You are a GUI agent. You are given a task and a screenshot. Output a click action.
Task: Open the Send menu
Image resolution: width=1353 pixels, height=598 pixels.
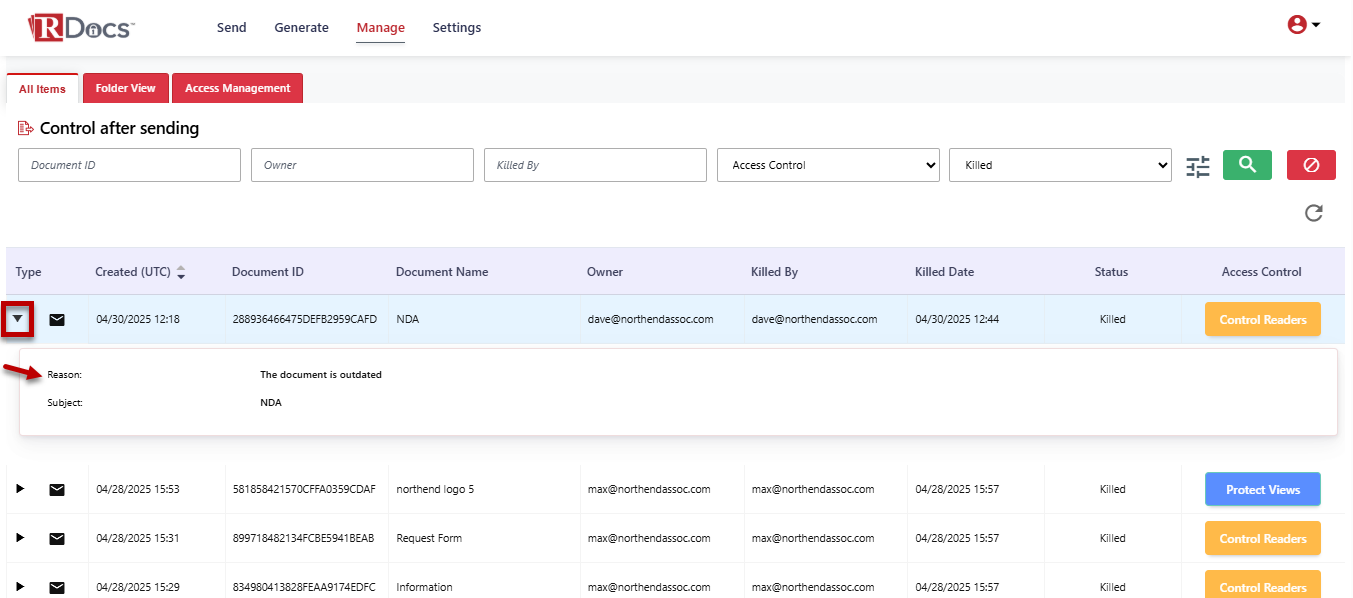click(231, 28)
